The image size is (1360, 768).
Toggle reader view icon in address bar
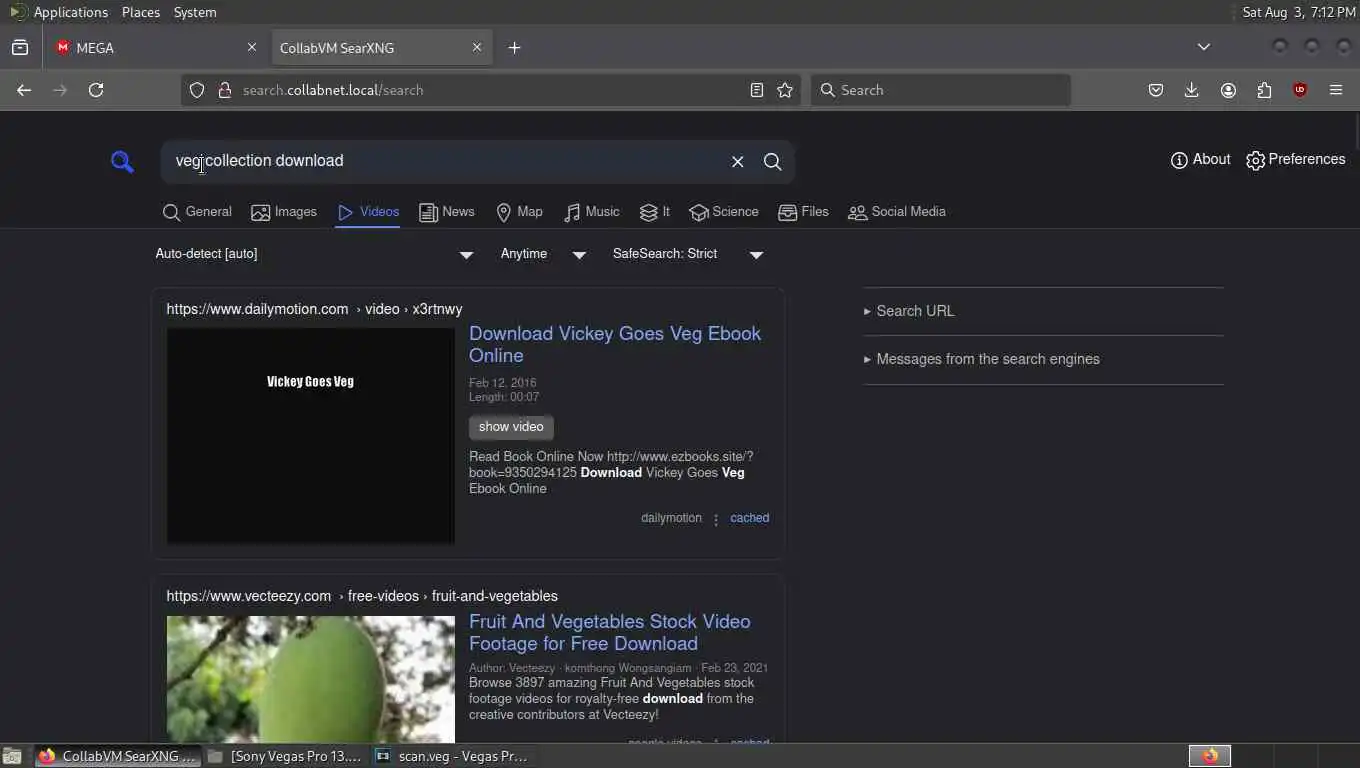[x=757, y=90]
